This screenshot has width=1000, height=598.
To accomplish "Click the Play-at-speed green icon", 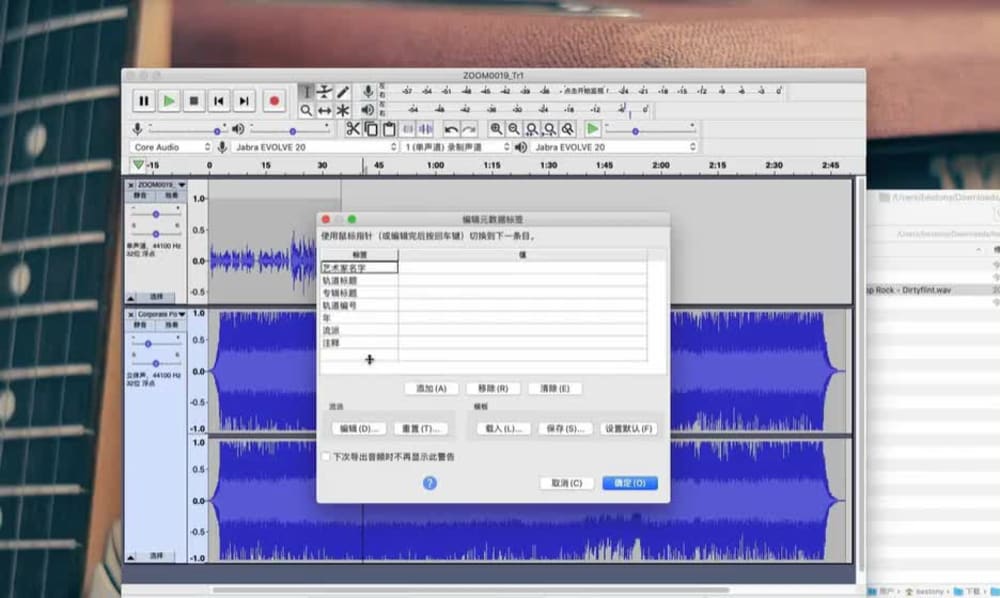I will [x=592, y=129].
